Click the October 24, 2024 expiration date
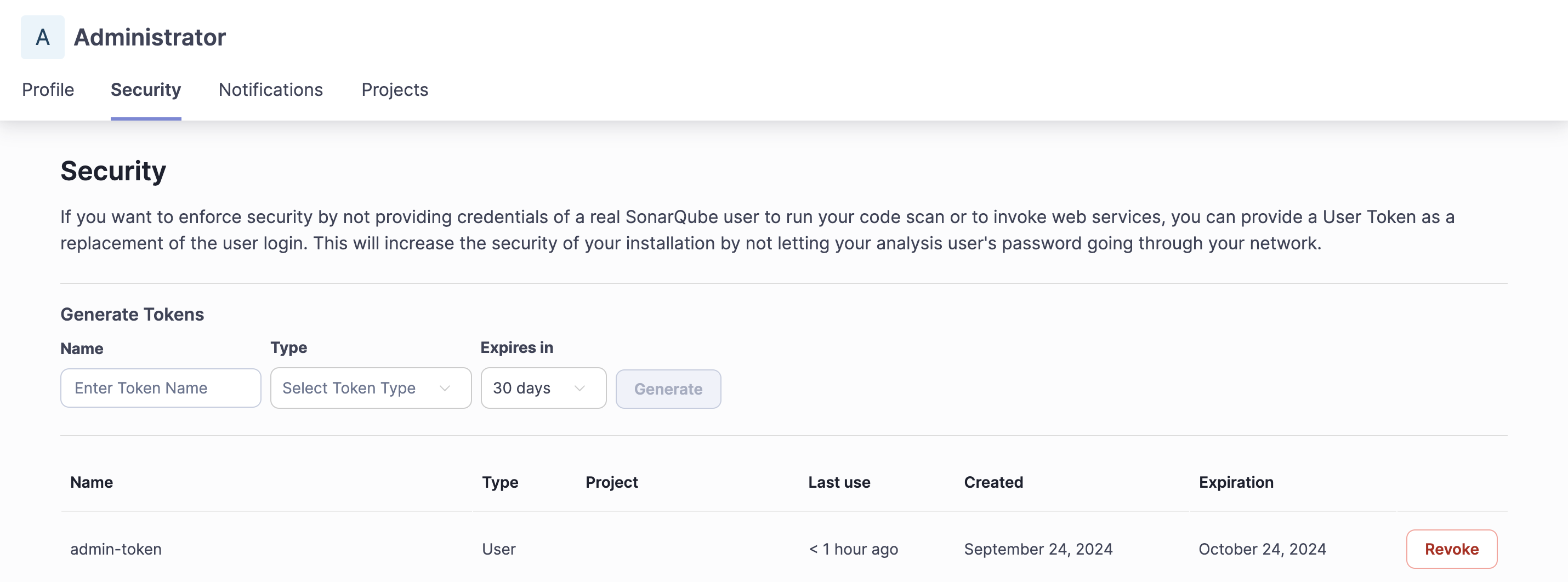This screenshot has height=582, width=1568. click(x=1262, y=549)
